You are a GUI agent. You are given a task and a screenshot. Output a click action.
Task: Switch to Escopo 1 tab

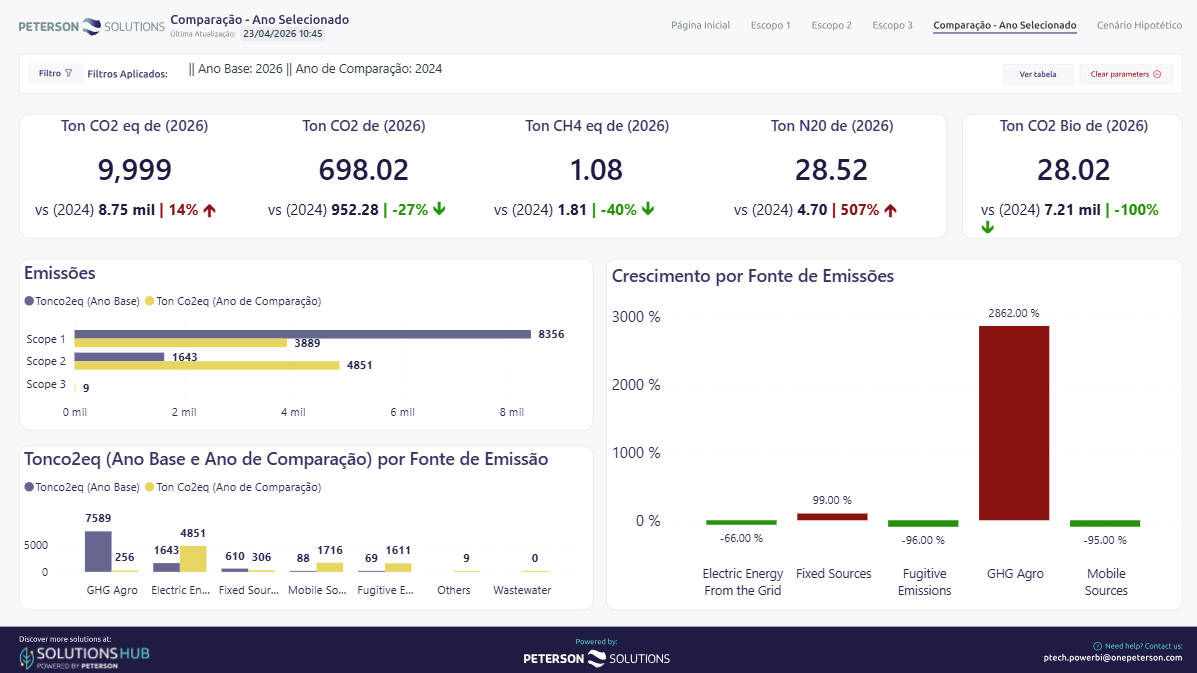point(770,25)
